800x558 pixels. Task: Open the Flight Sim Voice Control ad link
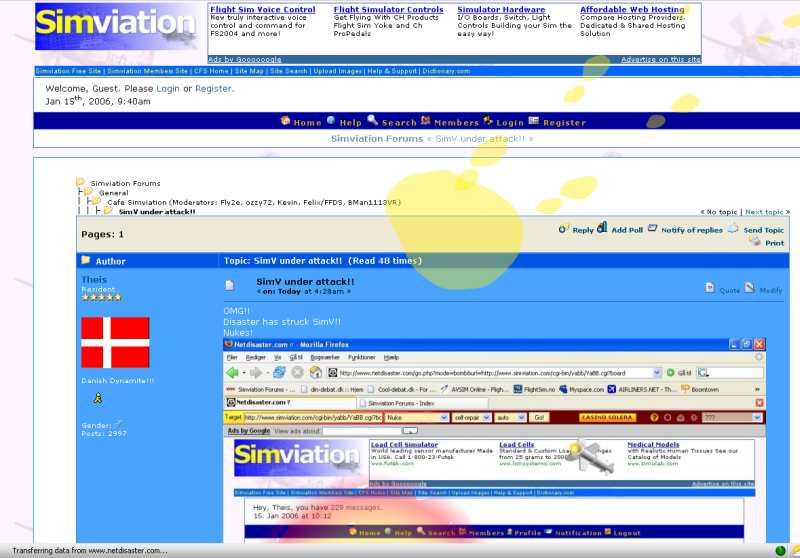tap(263, 9)
